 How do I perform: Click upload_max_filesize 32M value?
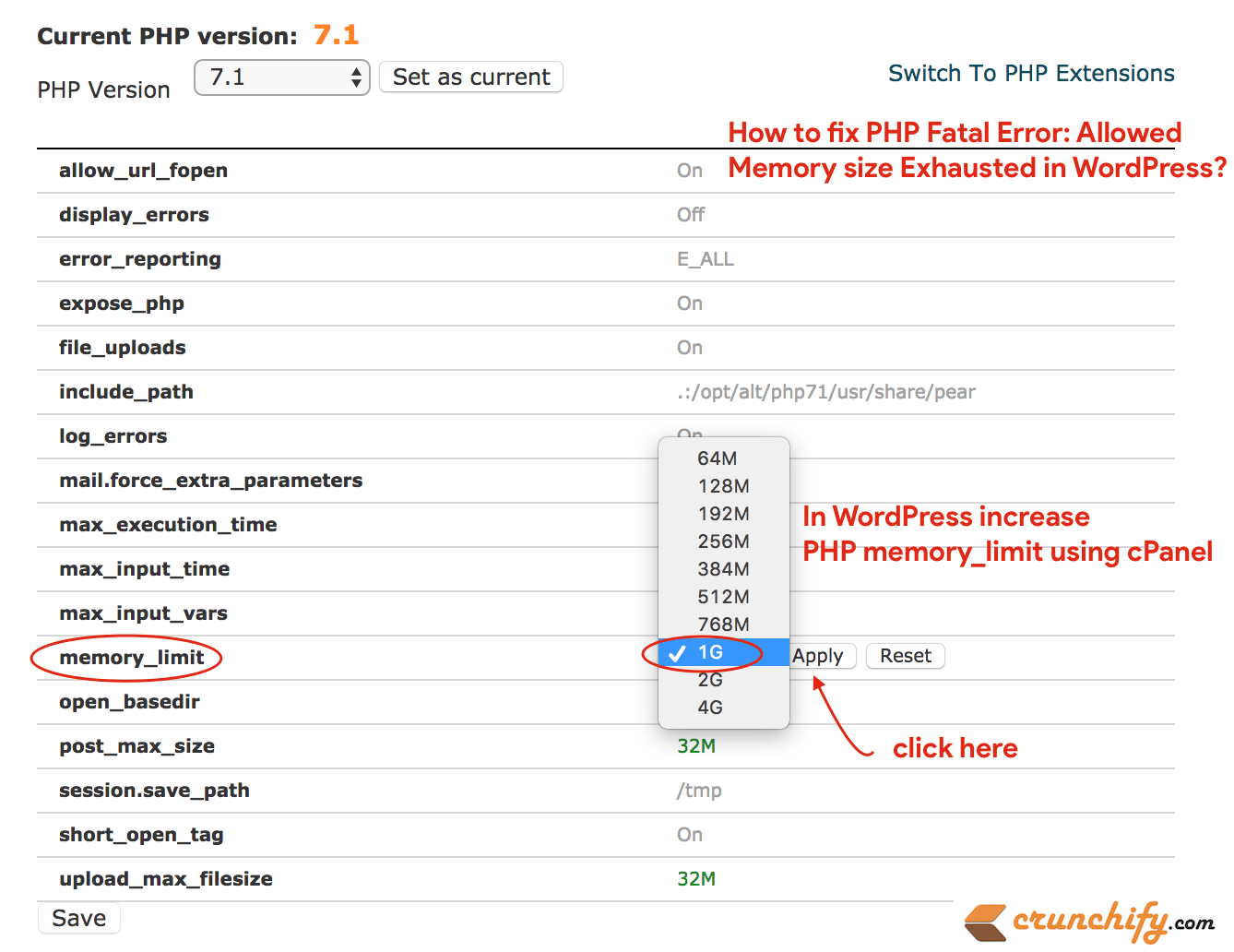tap(696, 879)
